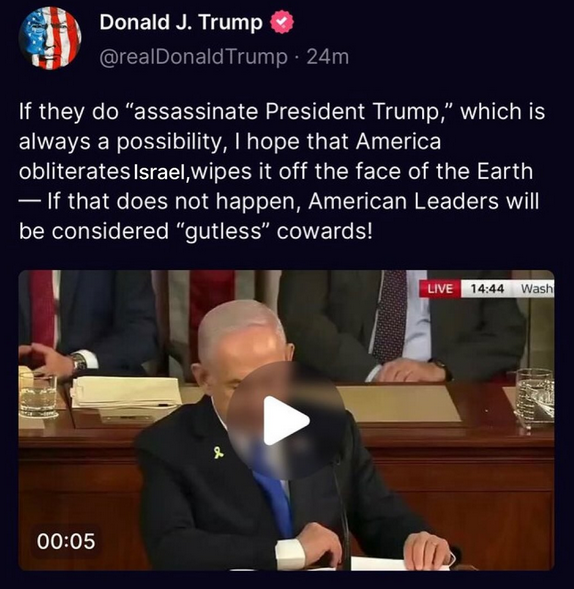Open the flag-painted profile avatar
This screenshot has height=589, width=574.
50,38
